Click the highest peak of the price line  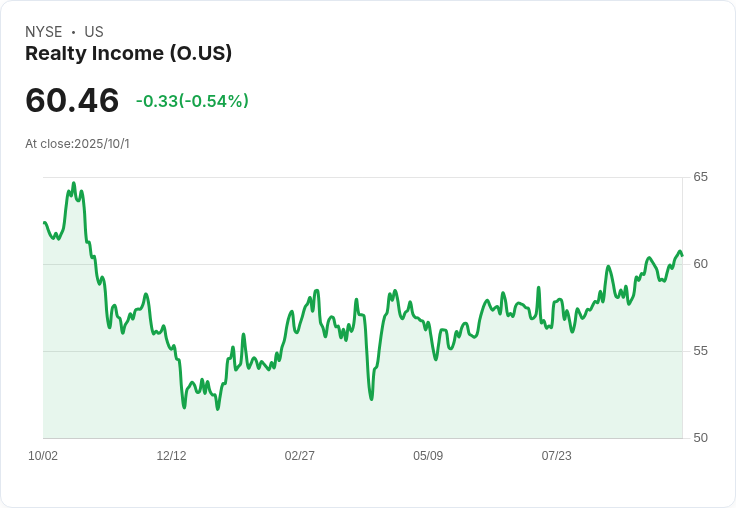pyautogui.click(x=73, y=184)
